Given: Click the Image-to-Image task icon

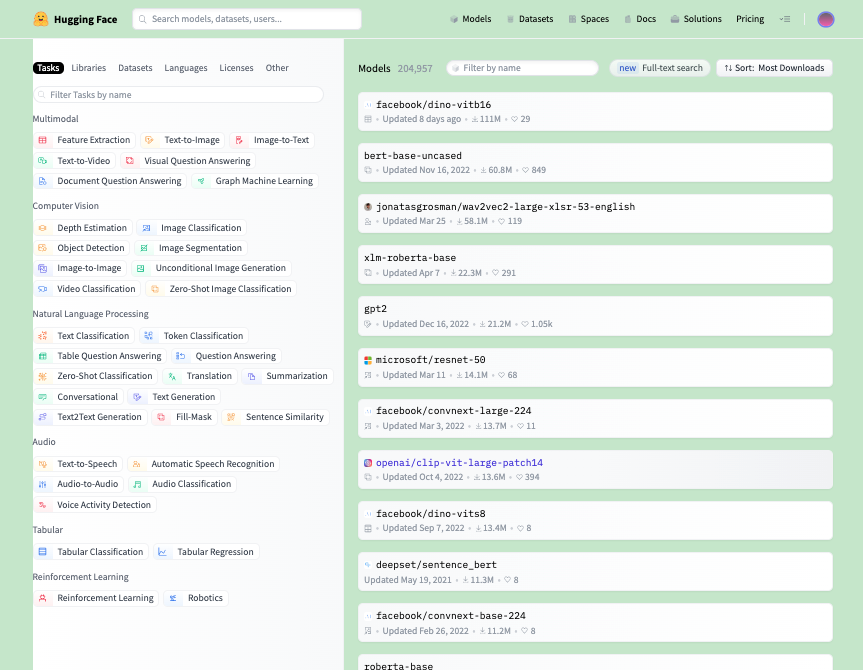Looking at the screenshot, I should 42,269.
